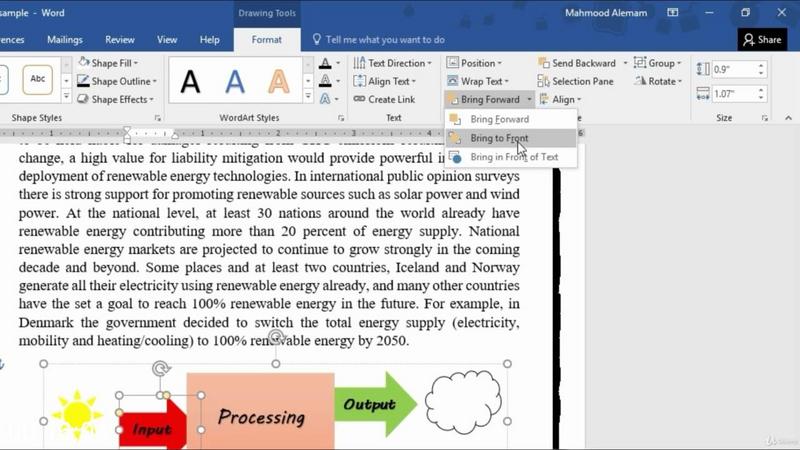Open Shape Outline options
800x450 pixels.
117,81
